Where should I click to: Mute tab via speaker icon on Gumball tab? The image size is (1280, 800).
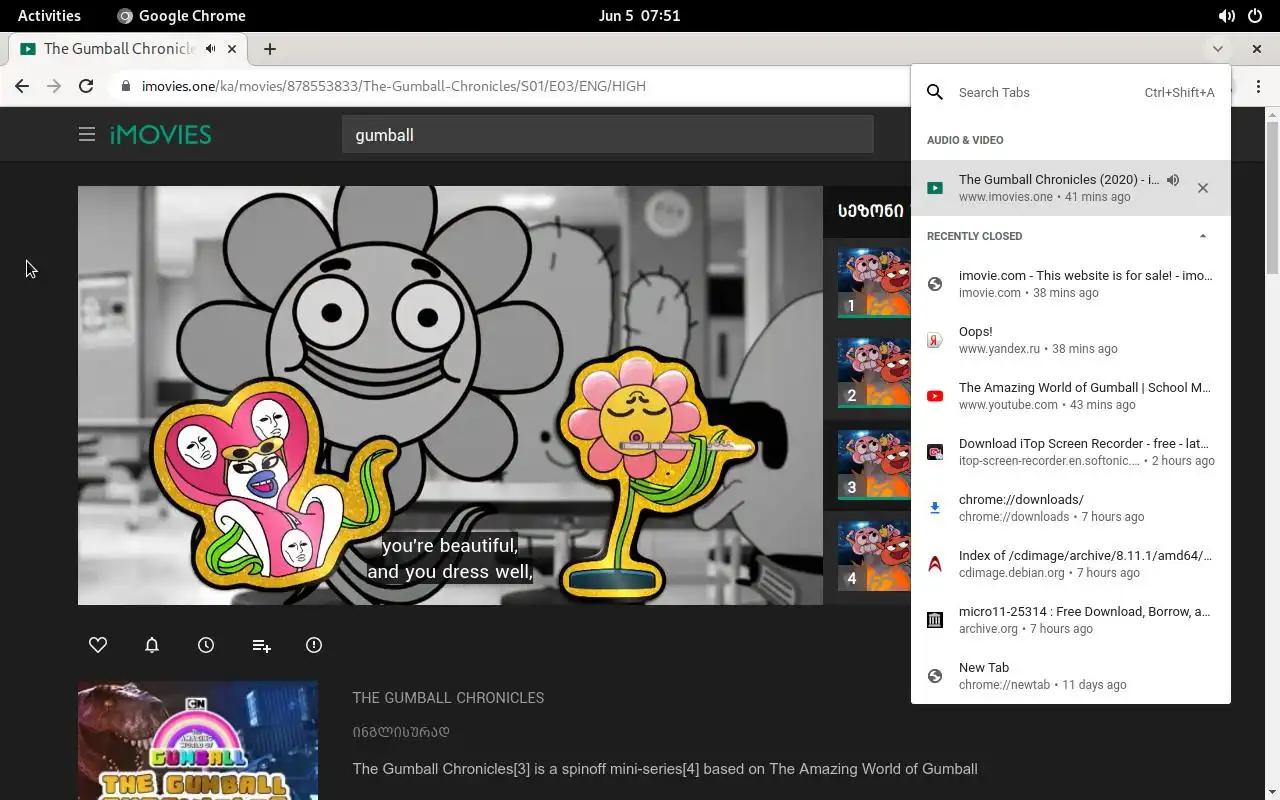(x=211, y=48)
